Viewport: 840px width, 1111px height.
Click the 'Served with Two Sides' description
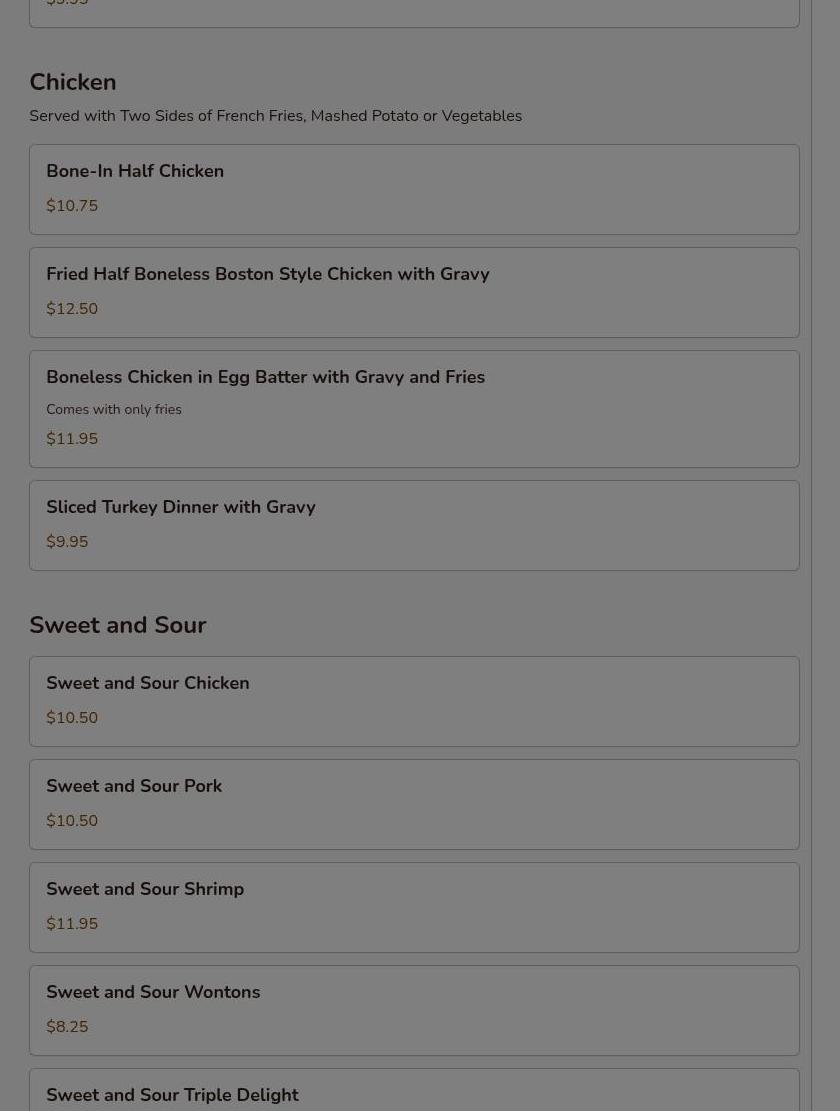tap(275, 116)
